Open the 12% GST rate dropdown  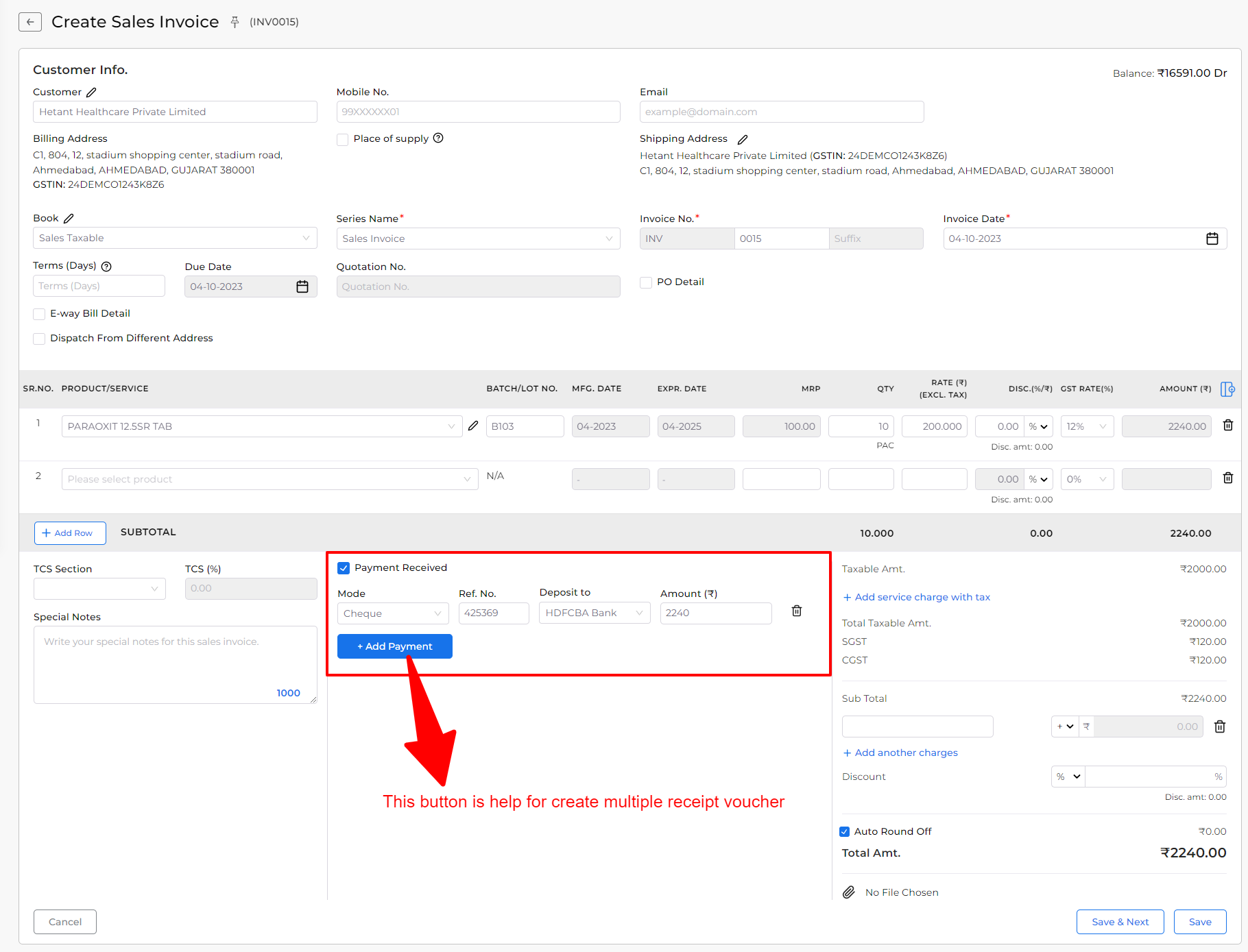[1087, 426]
